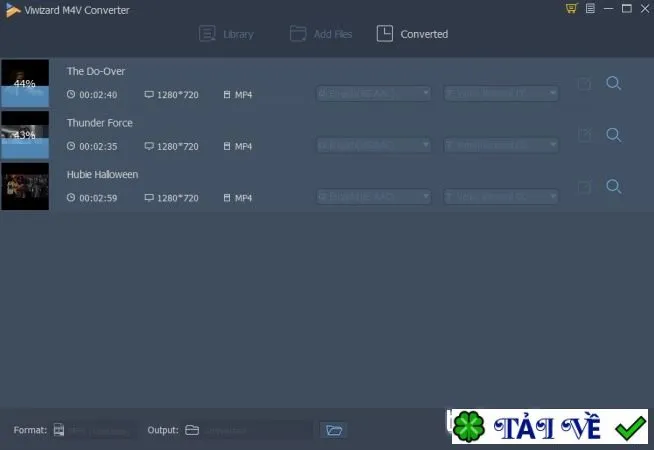Click The Do-Over's 1280*720 resolution
The image size is (654, 450).
coord(178,95)
